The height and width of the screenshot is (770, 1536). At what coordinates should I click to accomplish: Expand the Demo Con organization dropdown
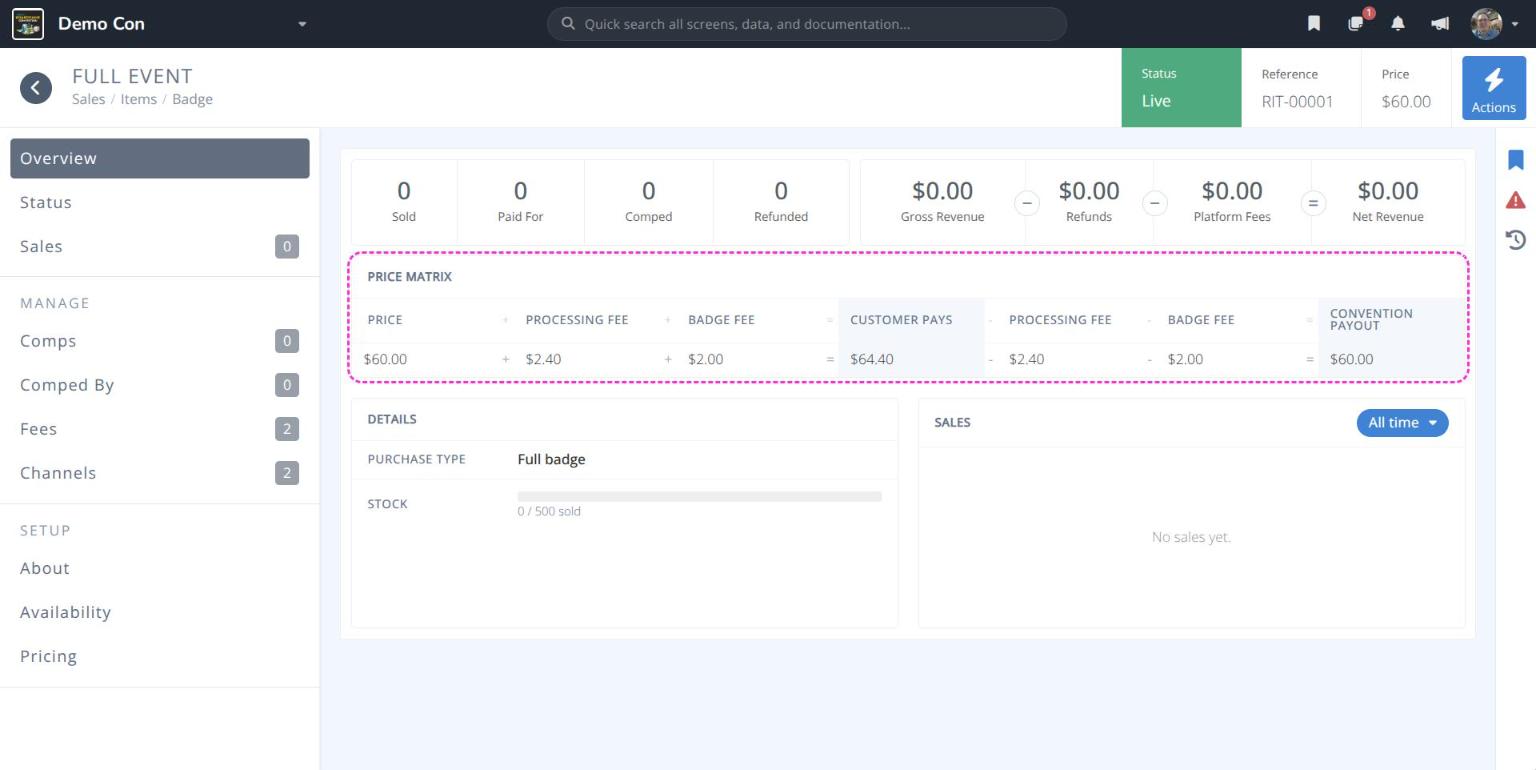coord(302,24)
